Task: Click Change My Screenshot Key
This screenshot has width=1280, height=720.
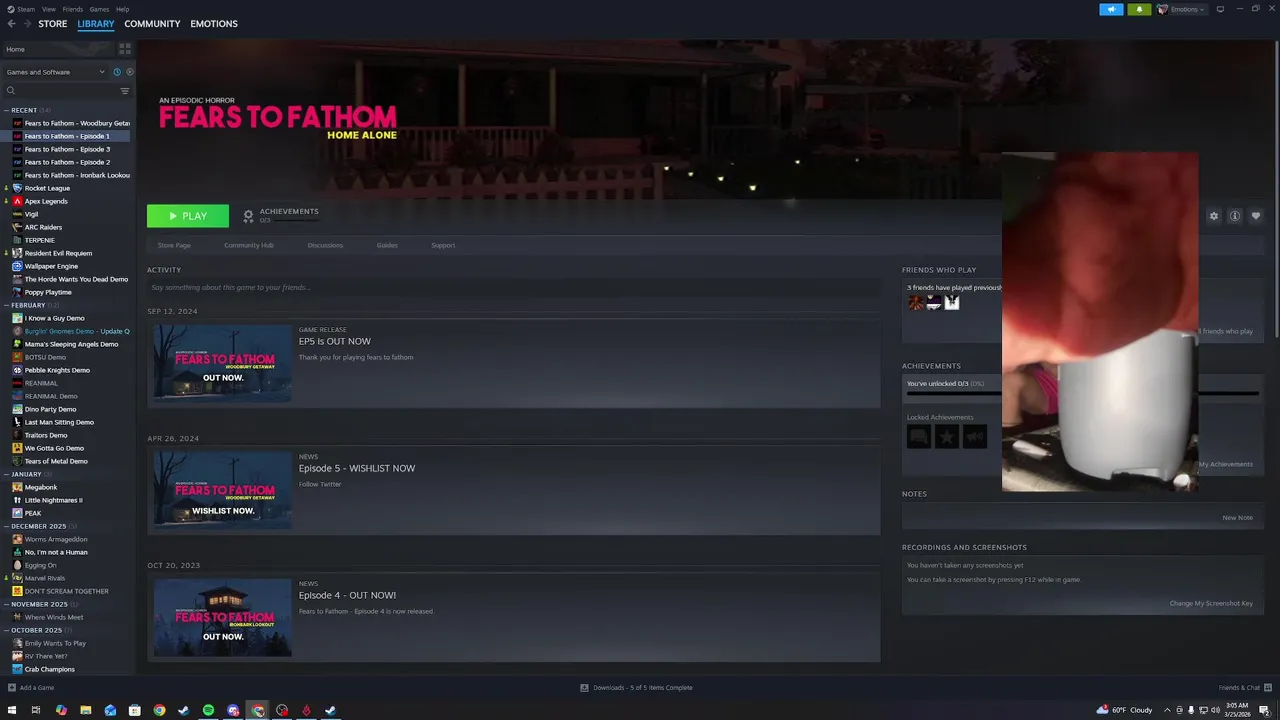Action: click(x=1211, y=604)
